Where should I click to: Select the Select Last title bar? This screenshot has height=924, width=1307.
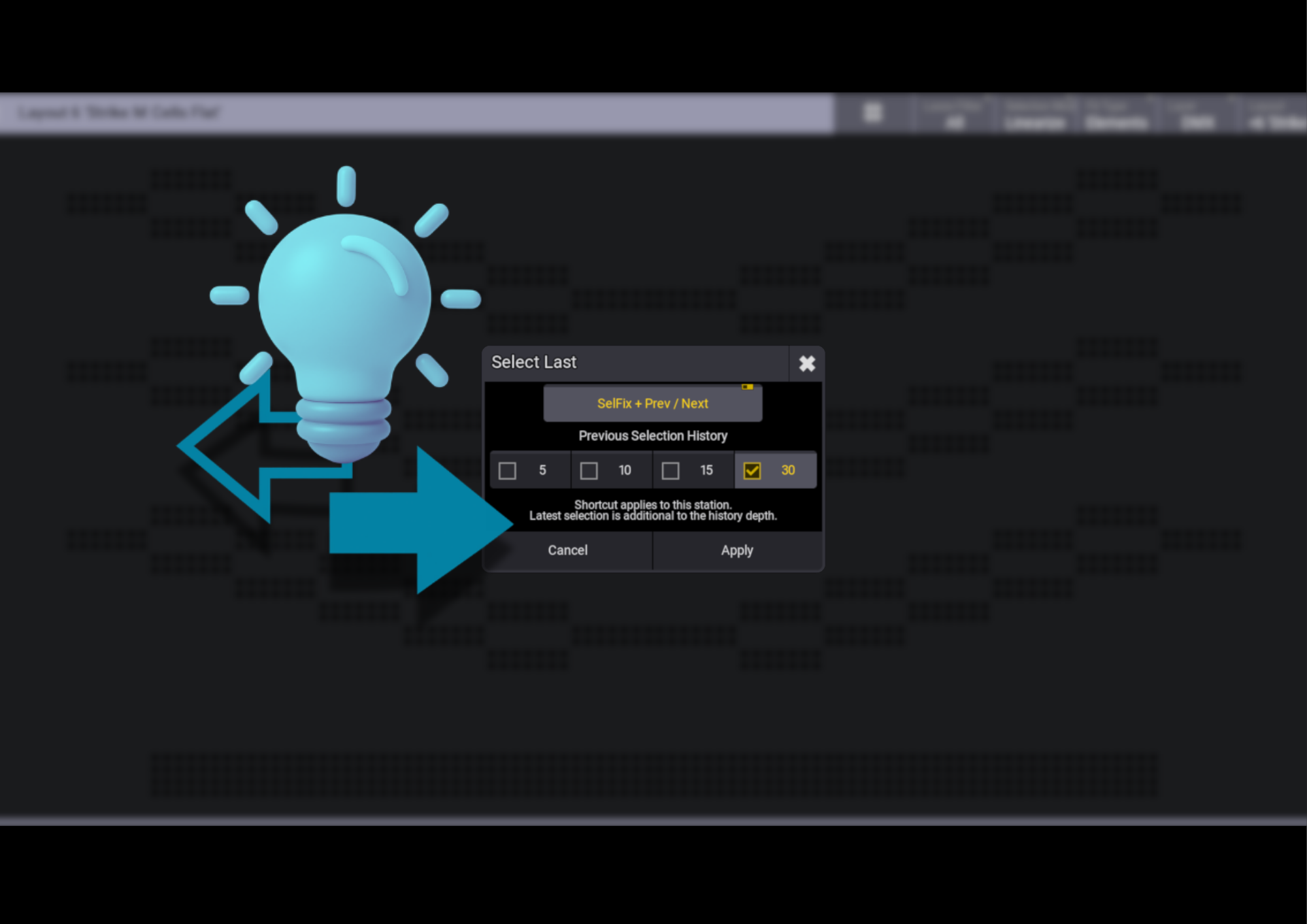636,363
